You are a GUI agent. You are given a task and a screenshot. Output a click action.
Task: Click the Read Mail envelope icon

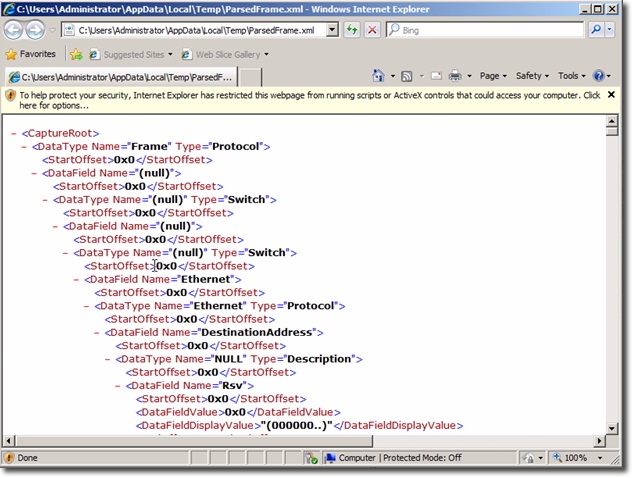pos(436,76)
